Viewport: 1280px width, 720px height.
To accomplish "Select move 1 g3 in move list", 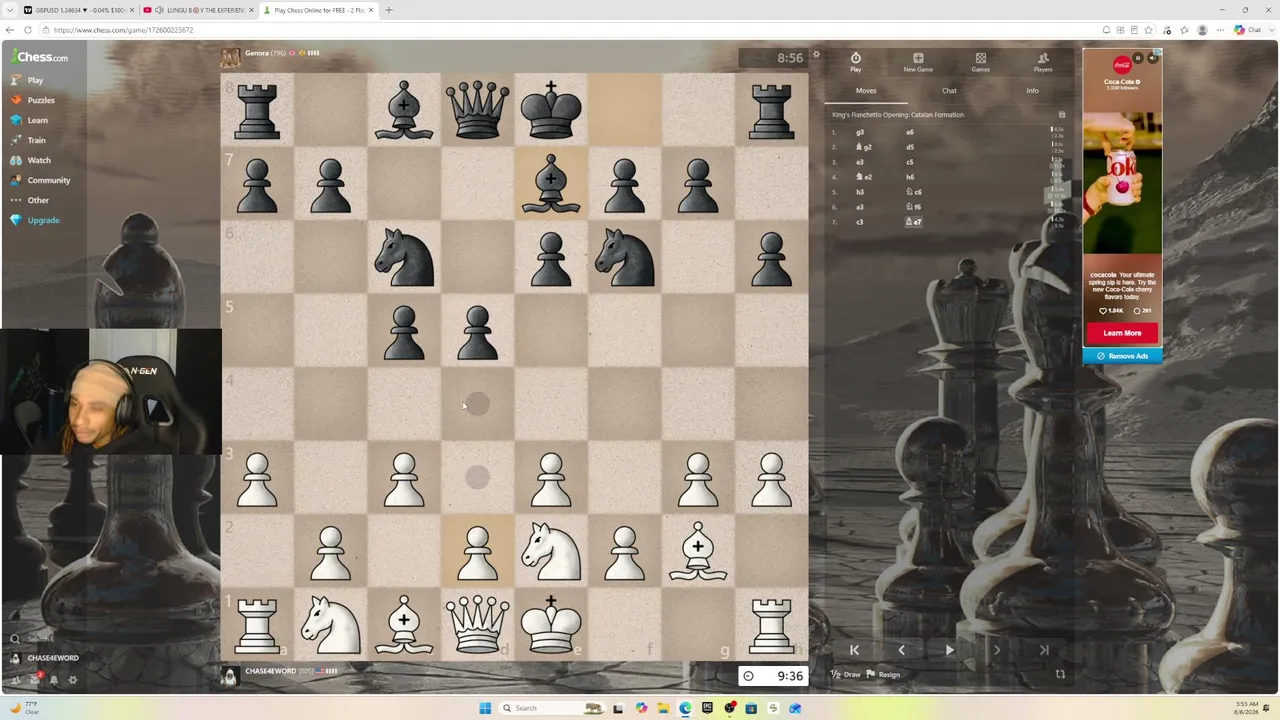I will click(860, 132).
